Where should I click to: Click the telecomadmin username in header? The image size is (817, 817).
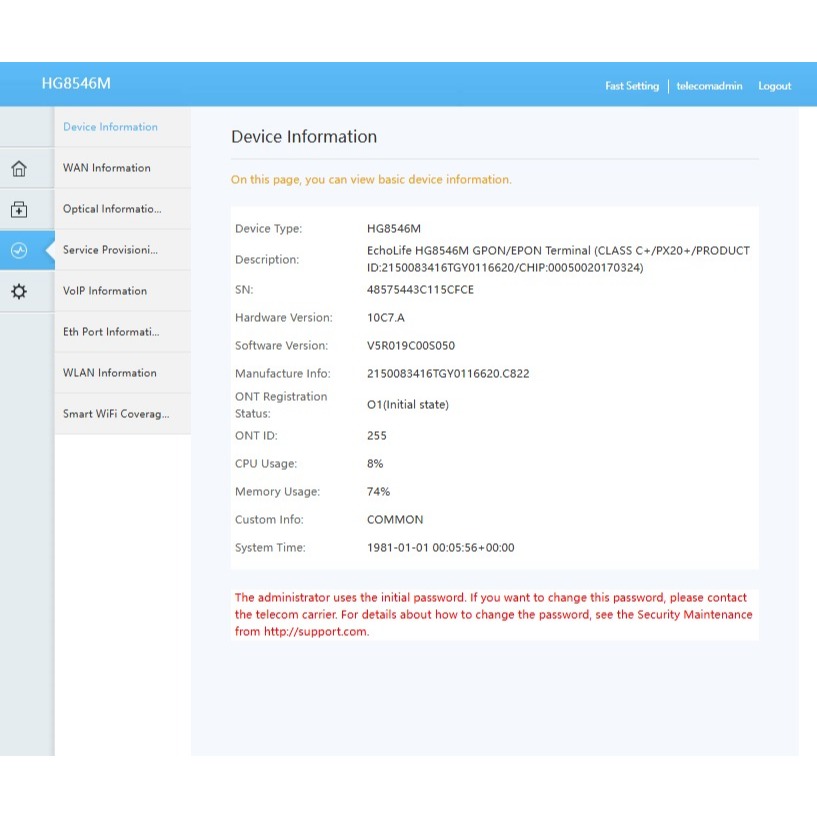click(x=709, y=86)
